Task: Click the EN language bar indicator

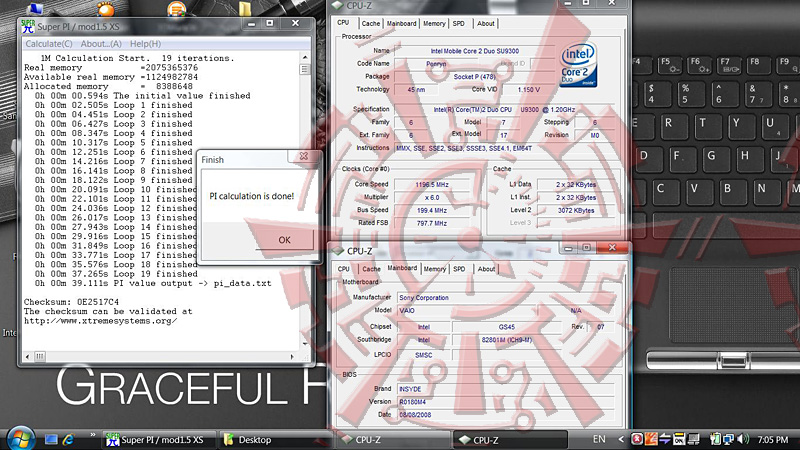Action: click(599, 439)
